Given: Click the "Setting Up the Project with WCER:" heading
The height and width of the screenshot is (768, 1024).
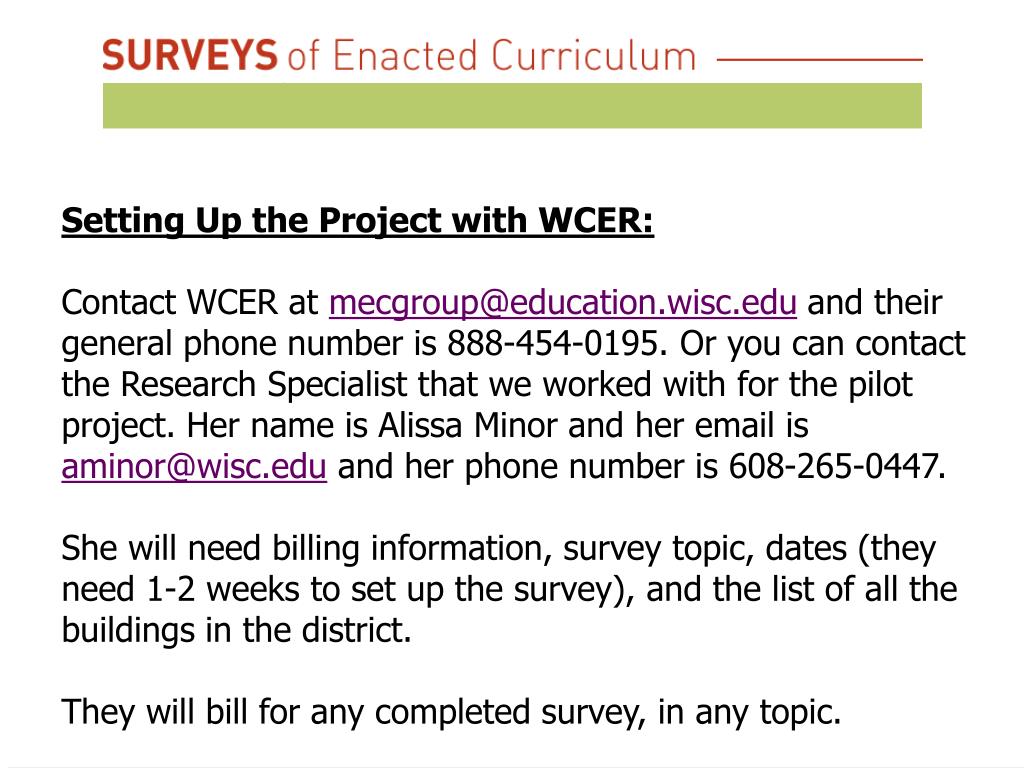Looking at the screenshot, I should tap(357, 221).
